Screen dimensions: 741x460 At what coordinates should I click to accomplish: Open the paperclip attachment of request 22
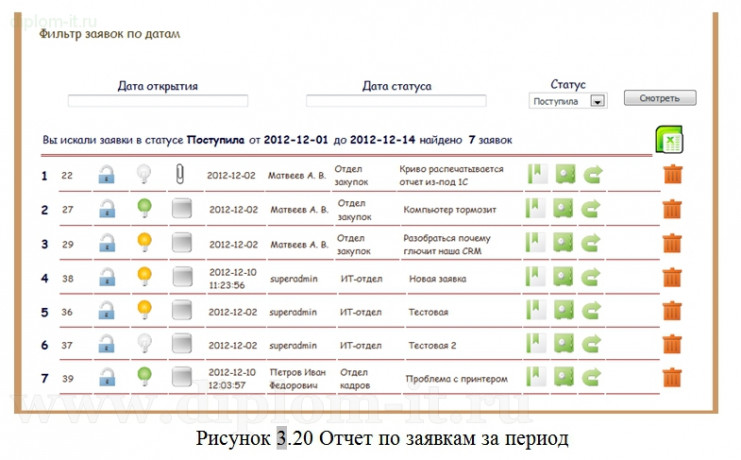pos(180,174)
